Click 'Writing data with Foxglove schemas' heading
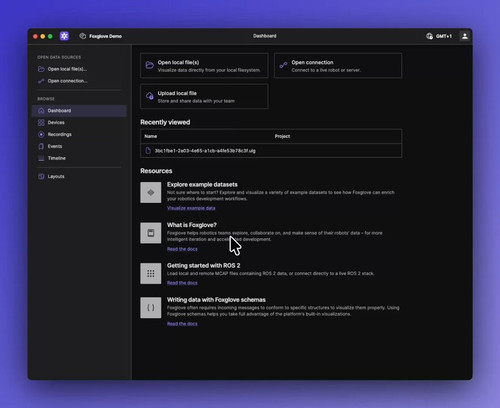 (x=216, y=300)
